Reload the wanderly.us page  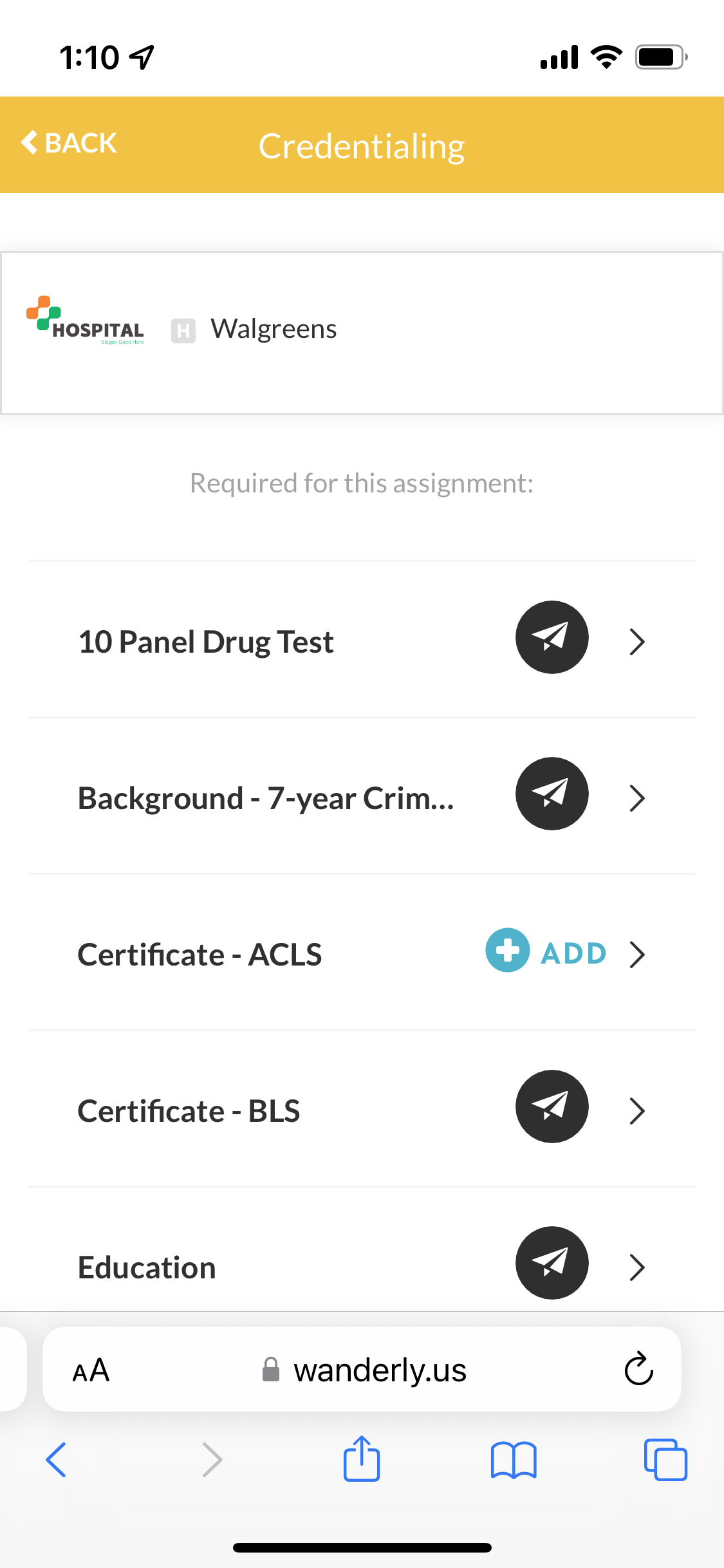tap(638, 1368)
